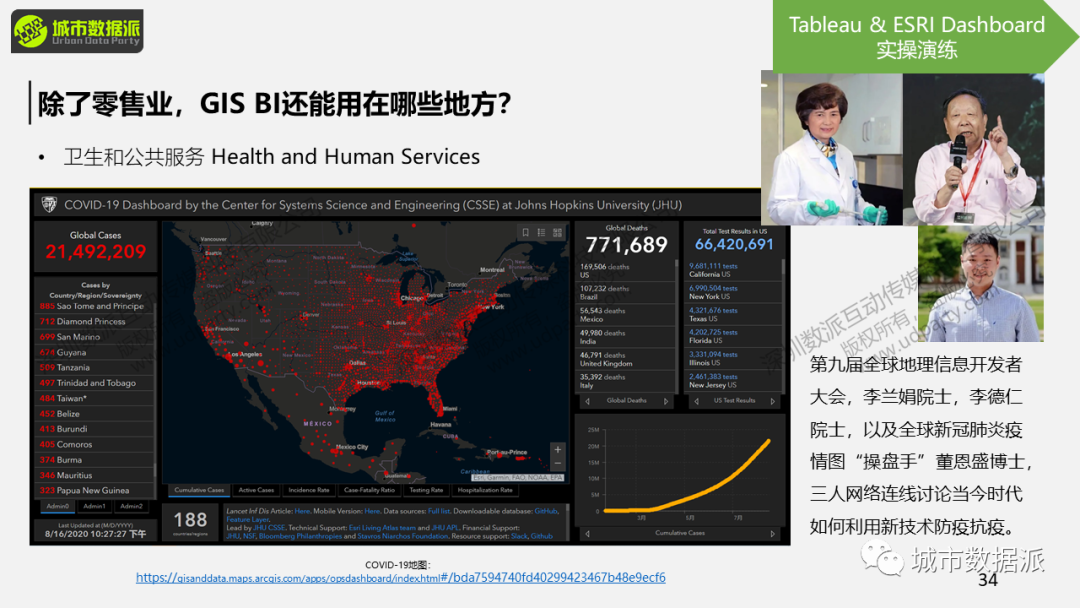Click the JHU shield logo in dashboard header
The width and height of the screenshot is (1080, 608).
[x=50, y=205]
